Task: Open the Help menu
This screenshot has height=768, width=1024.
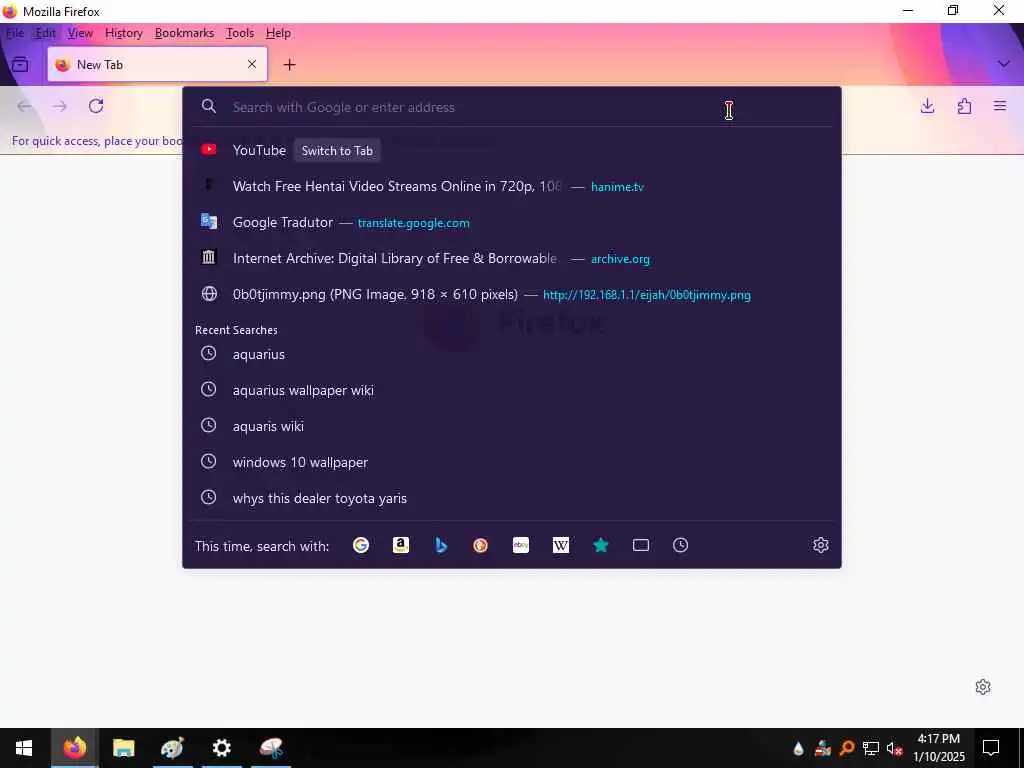Action: 278,33
